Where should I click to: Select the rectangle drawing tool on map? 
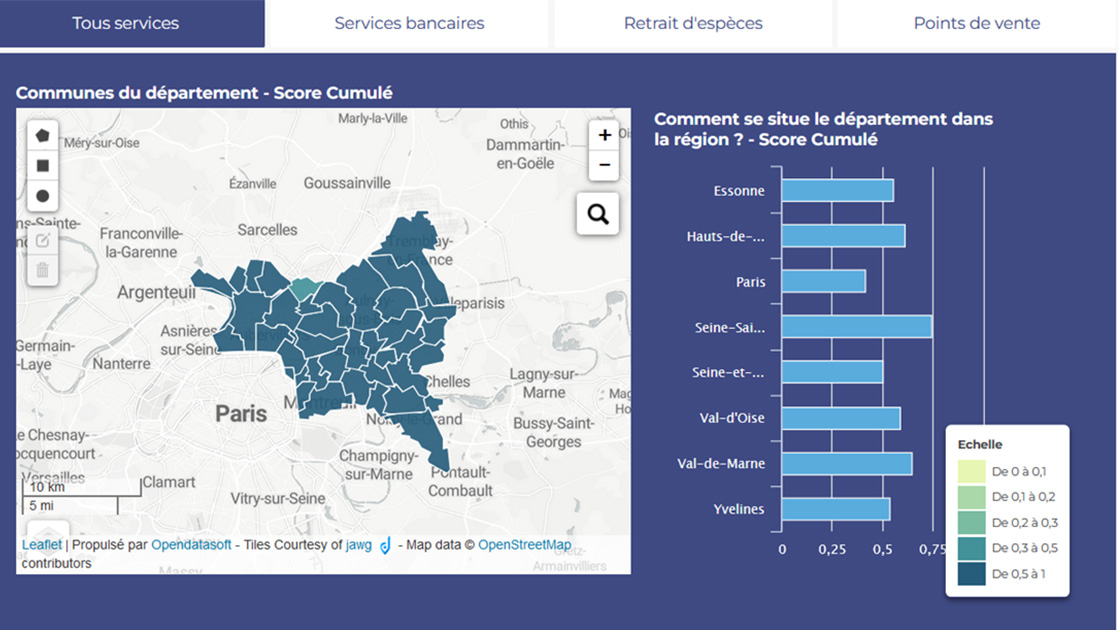coord(42,165)
